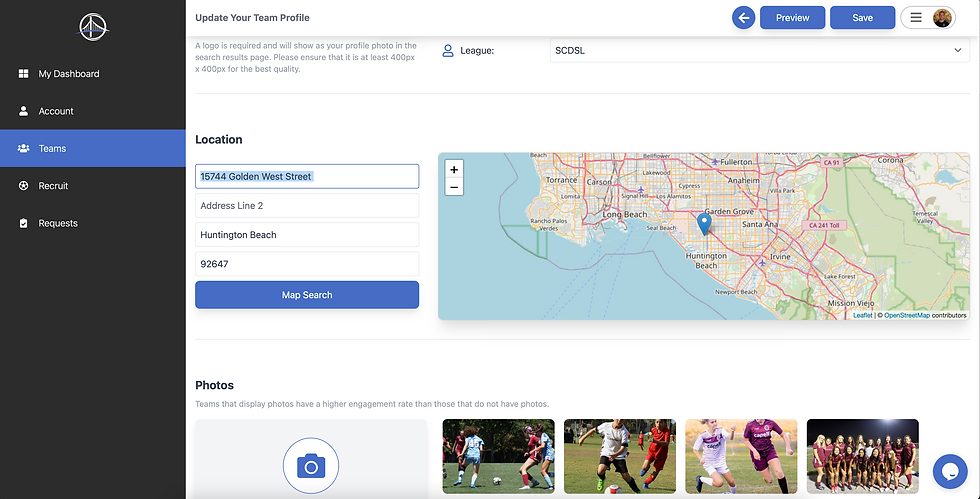Click the League person icon
Viewport: 980px width, 499px height.
tap(448, 51)
